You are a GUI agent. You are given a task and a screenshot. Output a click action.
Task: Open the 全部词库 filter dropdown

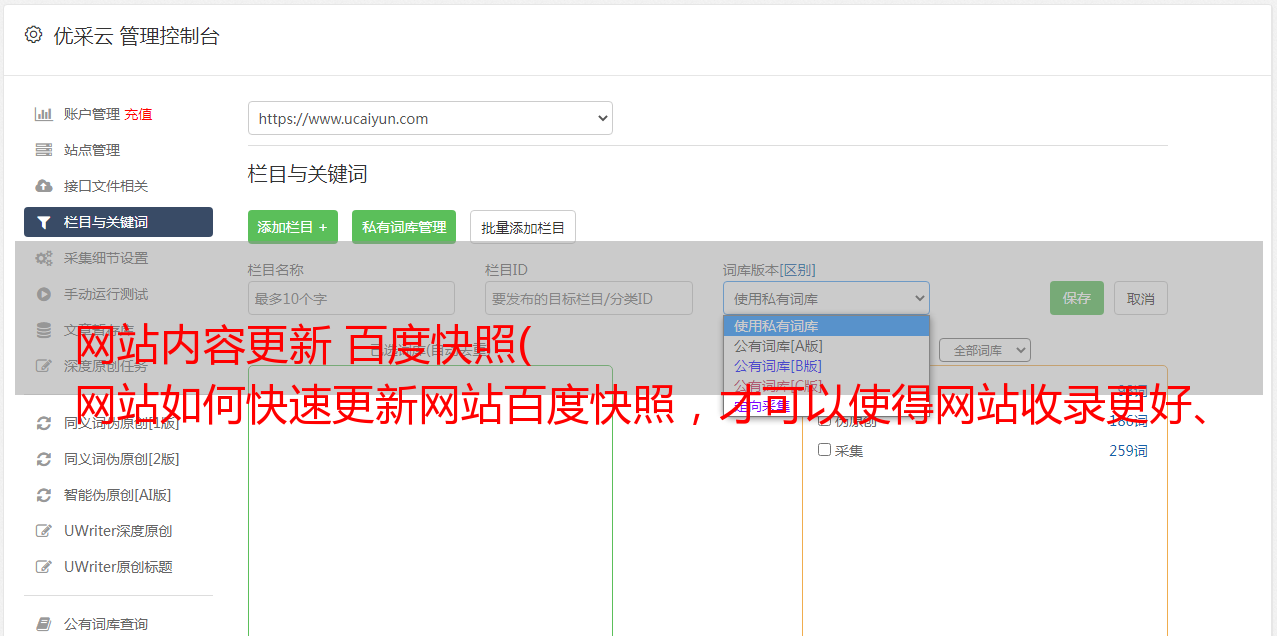(x=985, y=350)
